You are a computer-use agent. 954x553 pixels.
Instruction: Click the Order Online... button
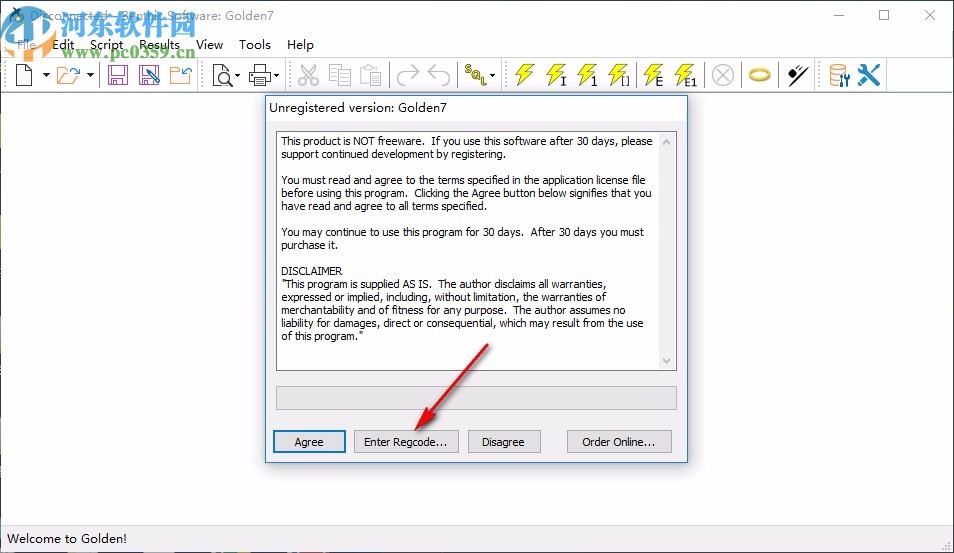(619, 442)
